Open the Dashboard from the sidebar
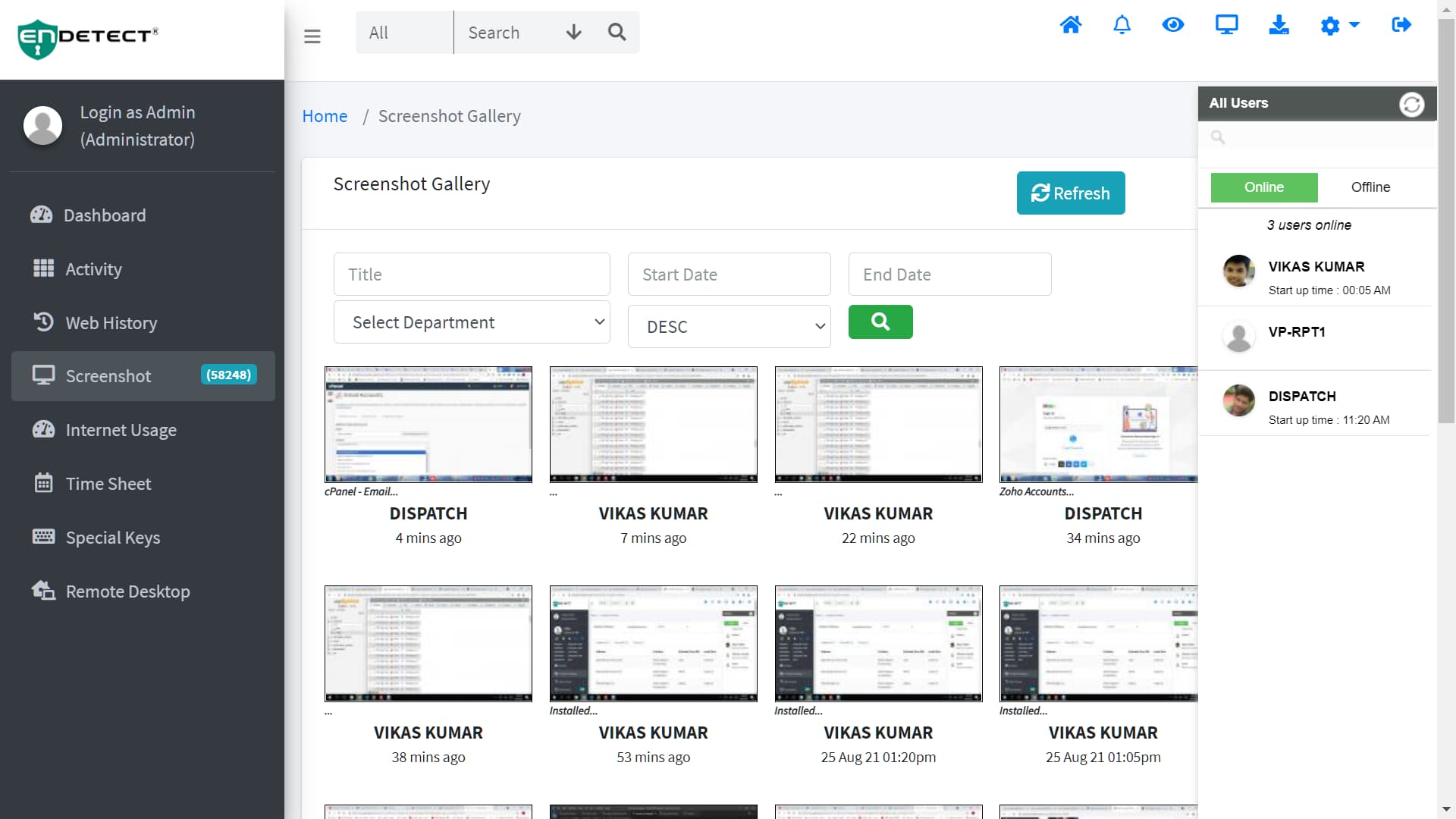Image resolution: width=1456 pixels, height=819 pixels. click(105, 215)
